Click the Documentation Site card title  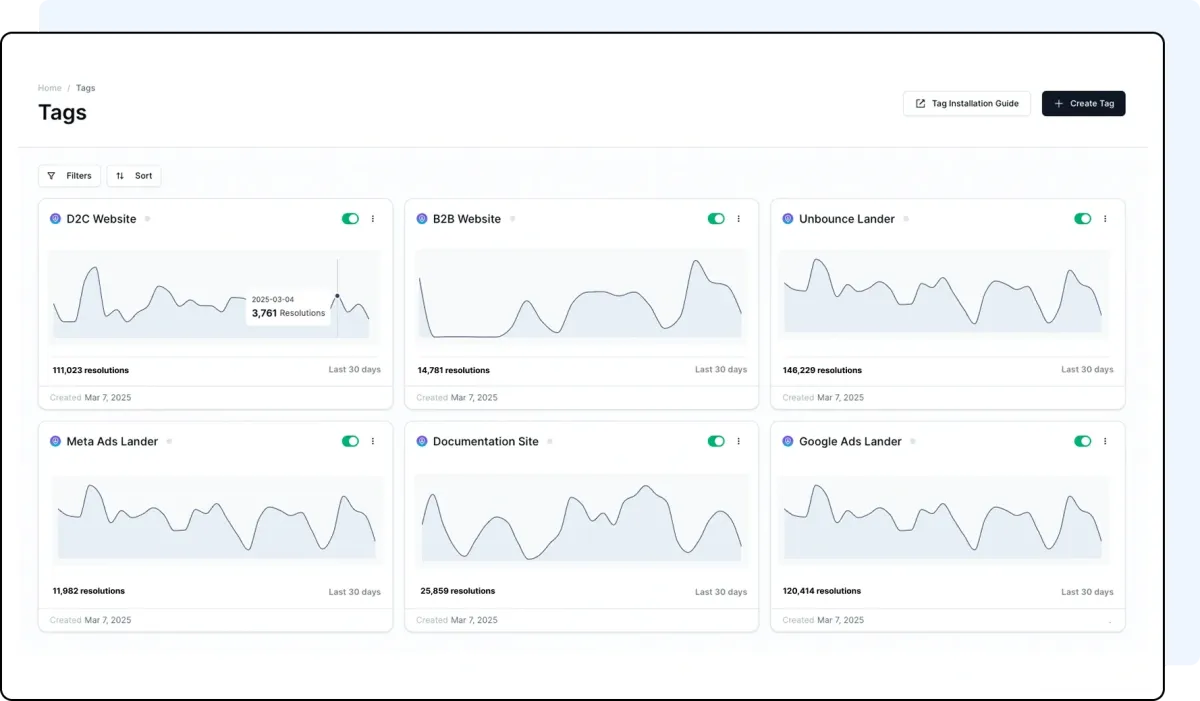click(x=485, y=441)
